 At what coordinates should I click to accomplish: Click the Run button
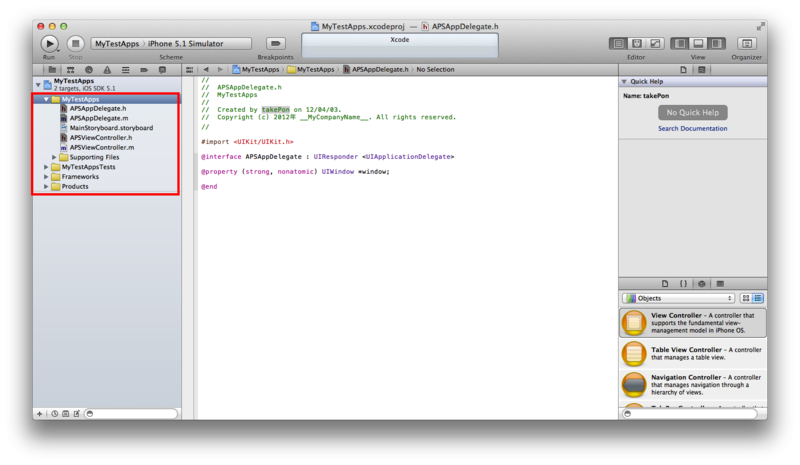point(49,44)
